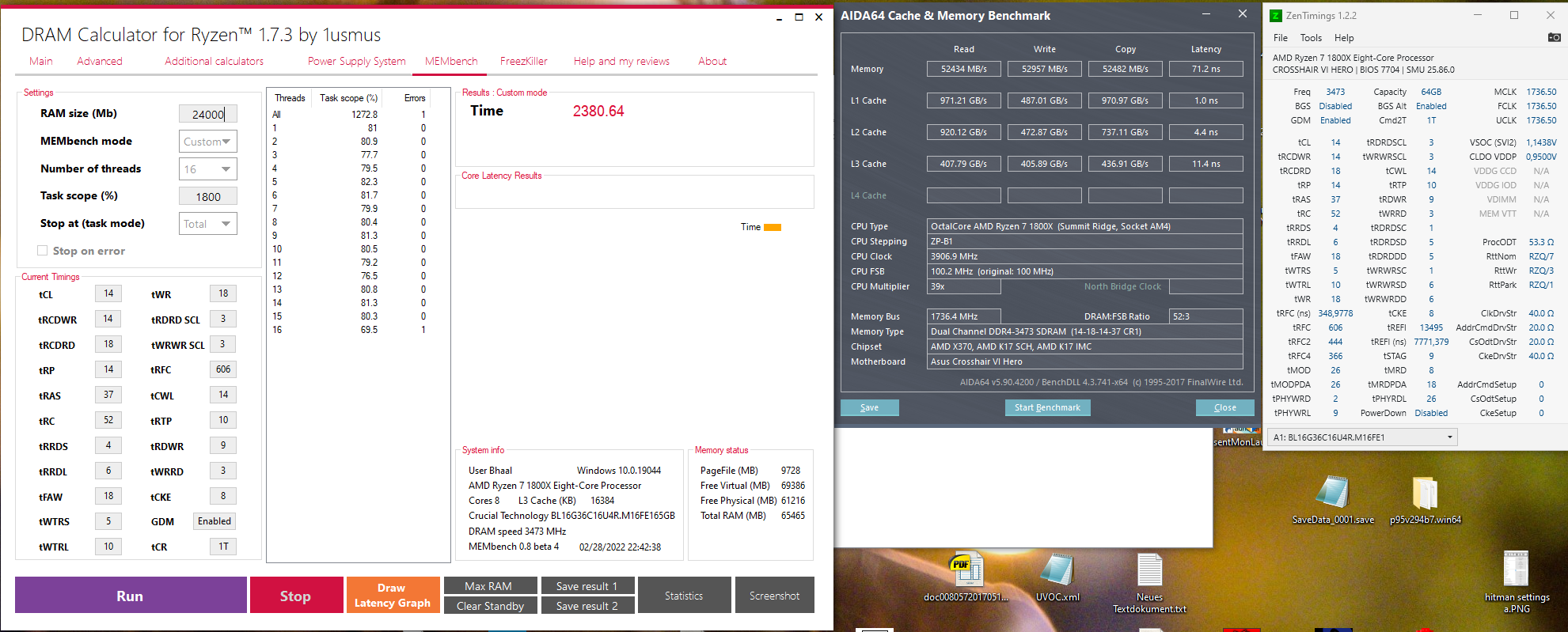Click ZenTimings BGS Alt Enabled value
Screen dimensions: 1568x632
click(1431, 106)
